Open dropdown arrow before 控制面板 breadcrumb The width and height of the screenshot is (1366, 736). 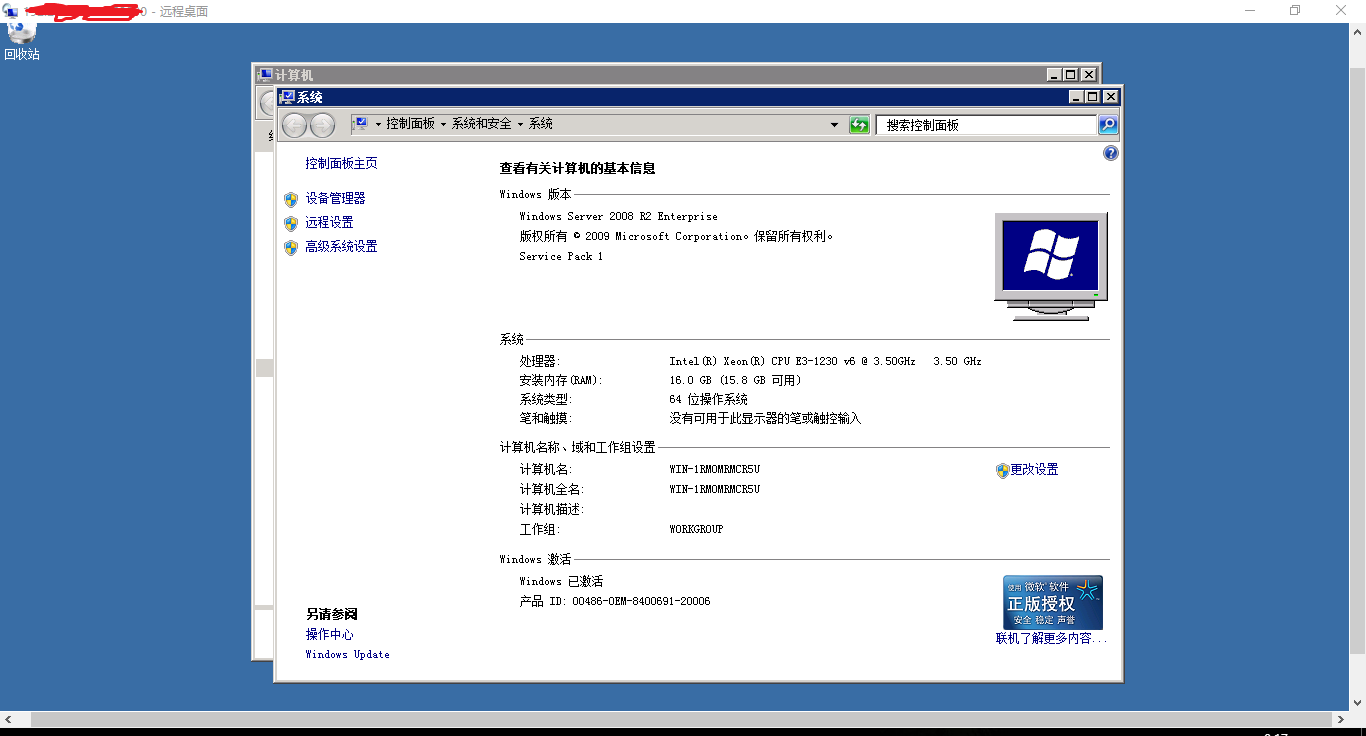click(378, 124)
